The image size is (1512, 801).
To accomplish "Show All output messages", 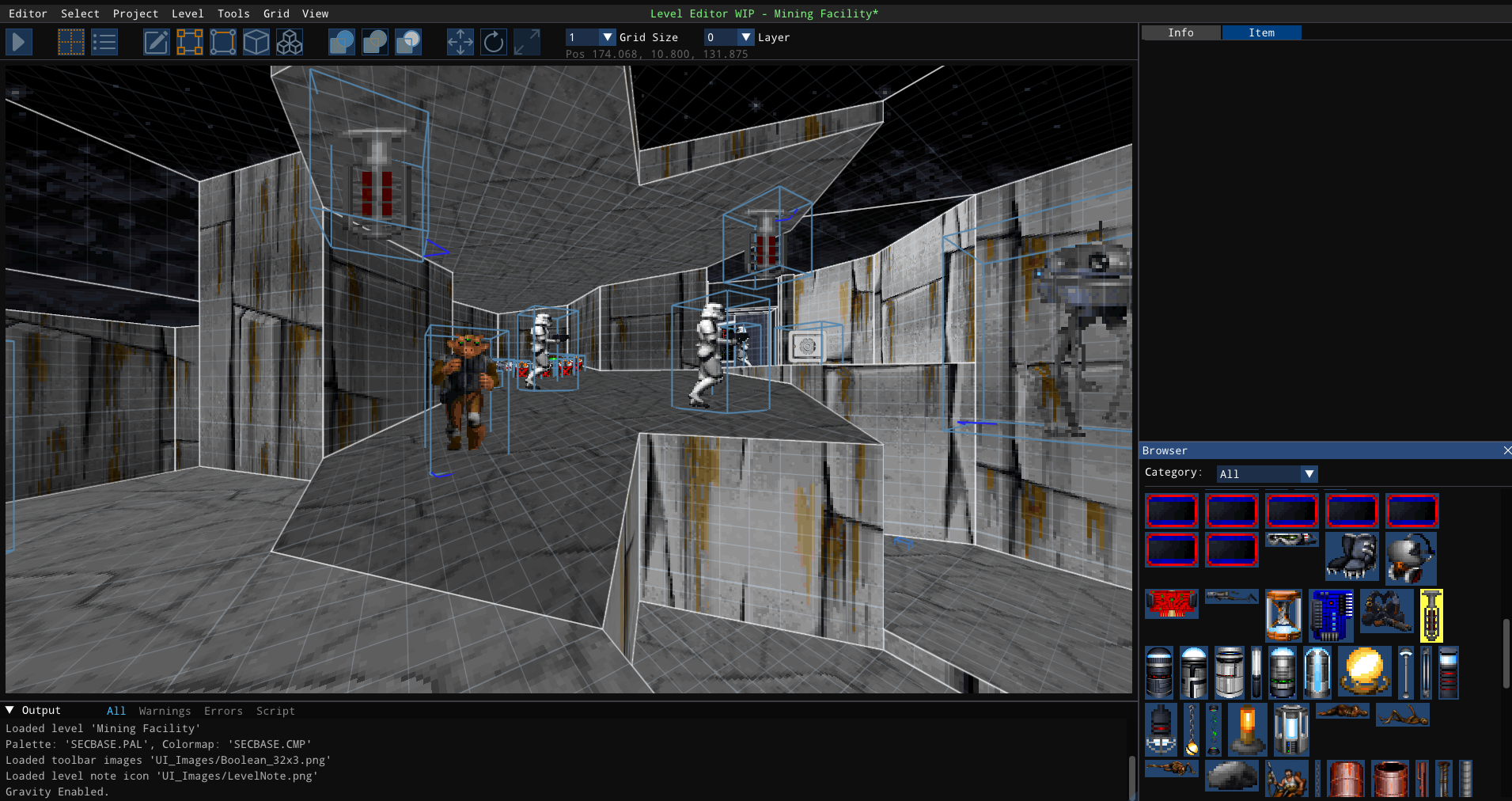I will tap(116, 711).
